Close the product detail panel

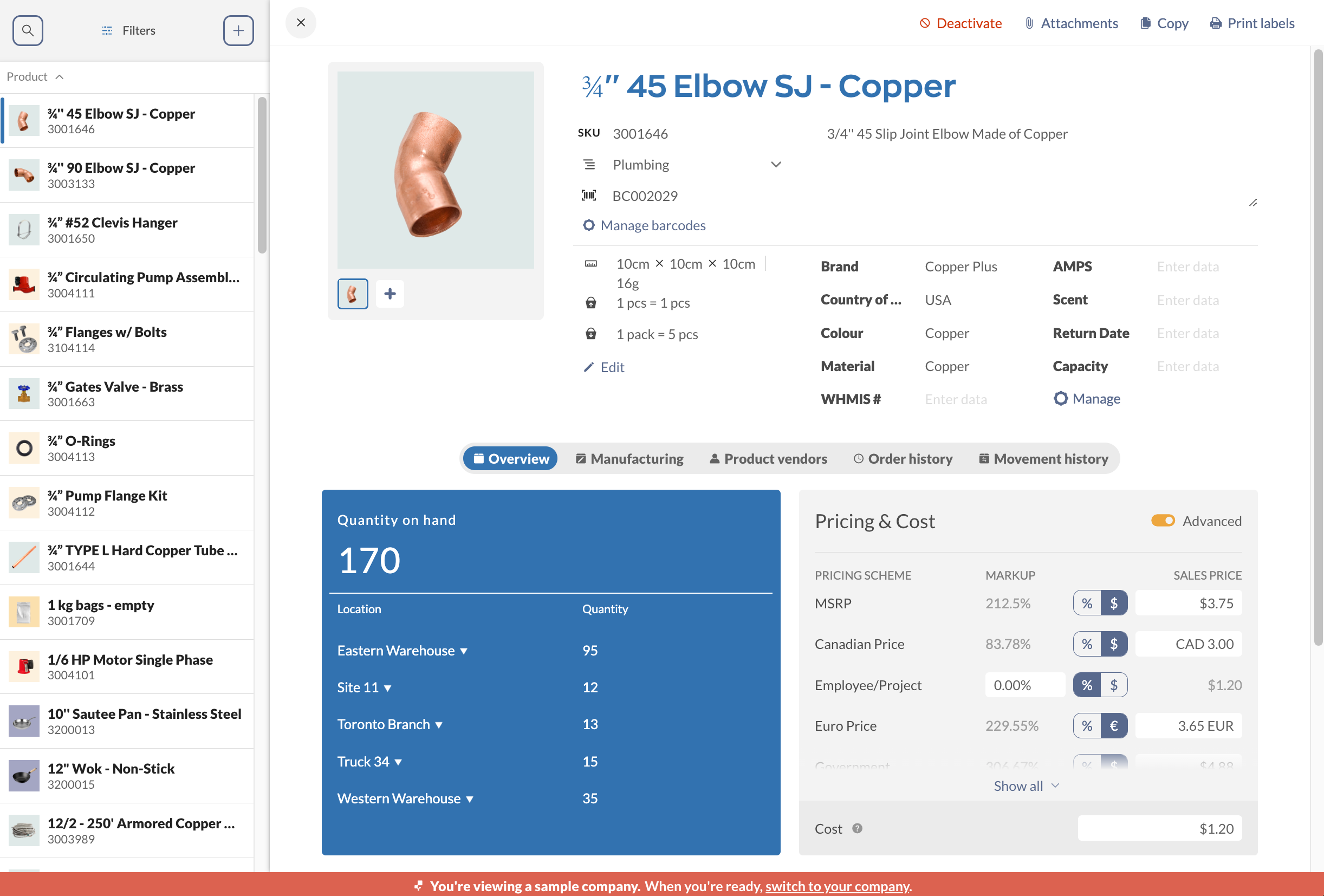click(301, 23)
